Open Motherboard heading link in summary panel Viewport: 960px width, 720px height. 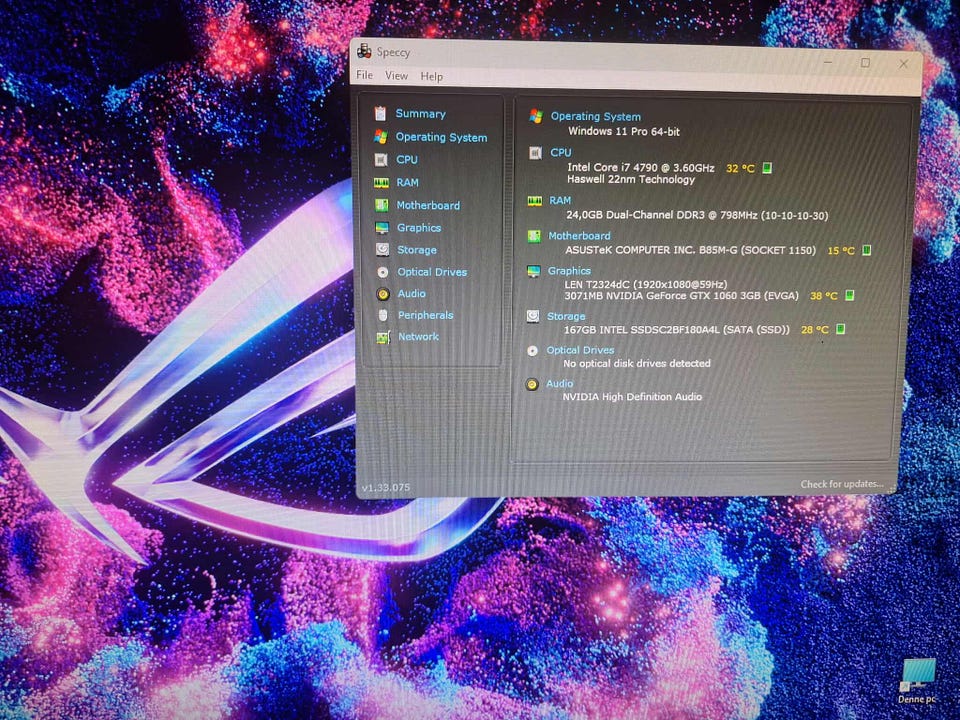coord(579,236)
